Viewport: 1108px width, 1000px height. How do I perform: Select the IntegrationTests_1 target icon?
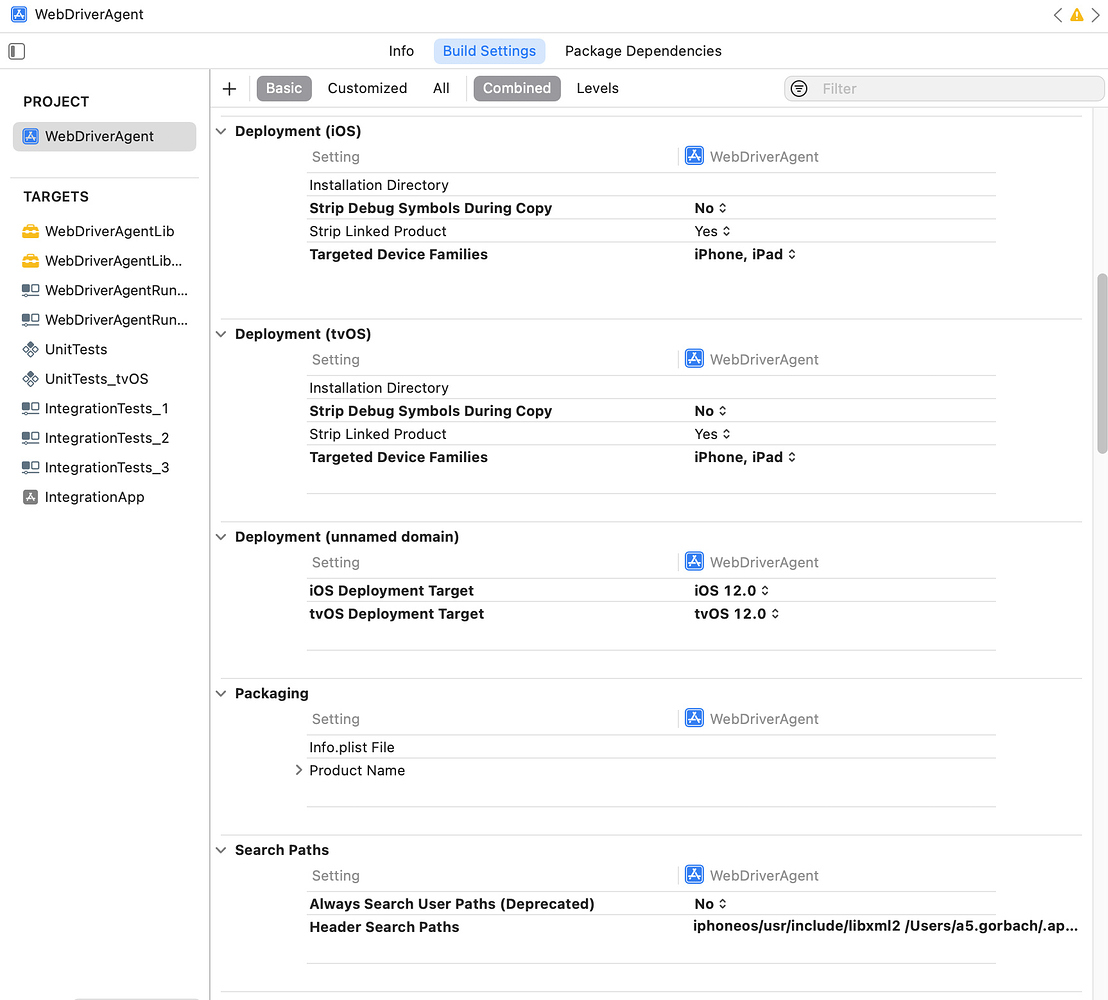pyautogui.click(x=30, y=408)
